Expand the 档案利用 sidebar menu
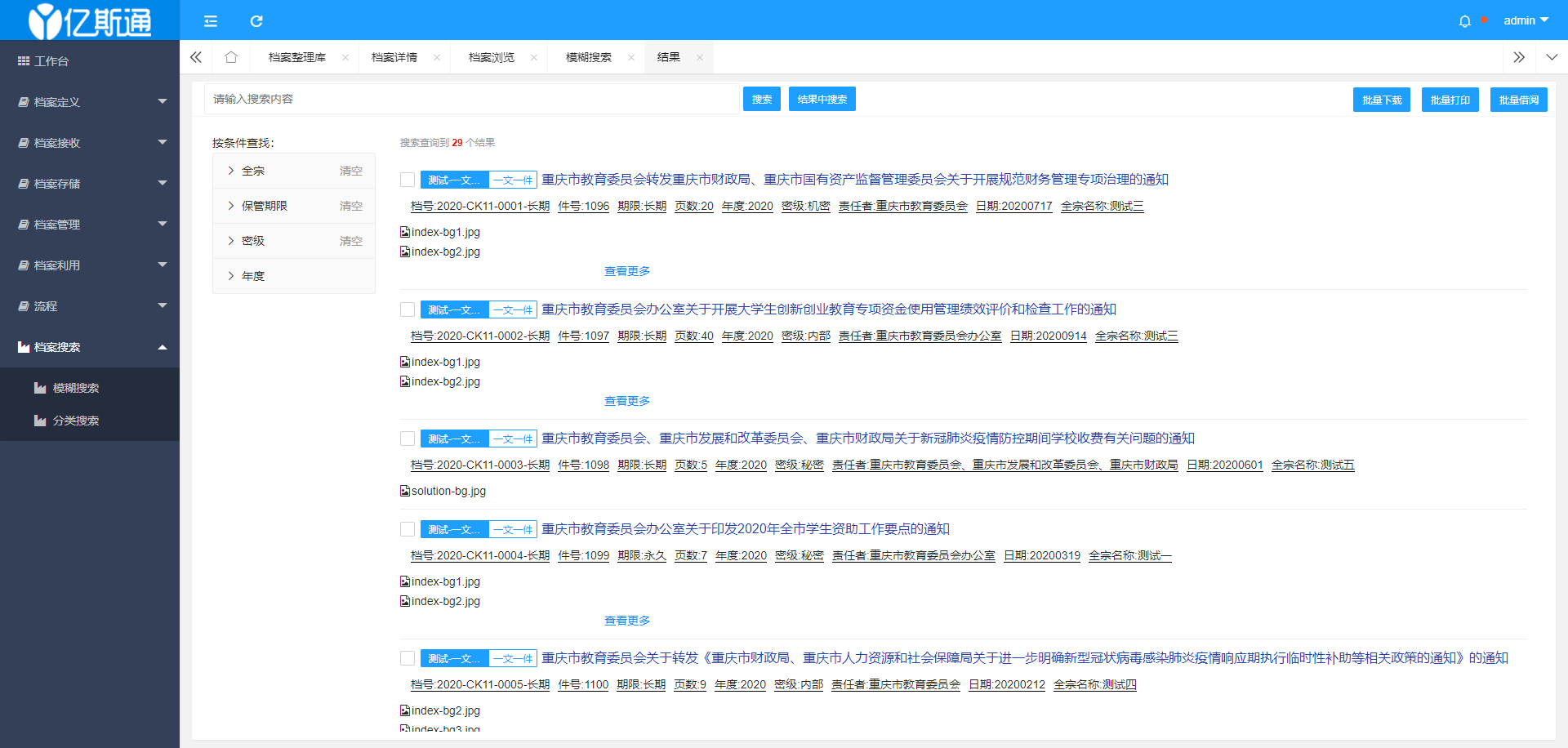Screen dimensions: 1568x748 pos(90,265)
